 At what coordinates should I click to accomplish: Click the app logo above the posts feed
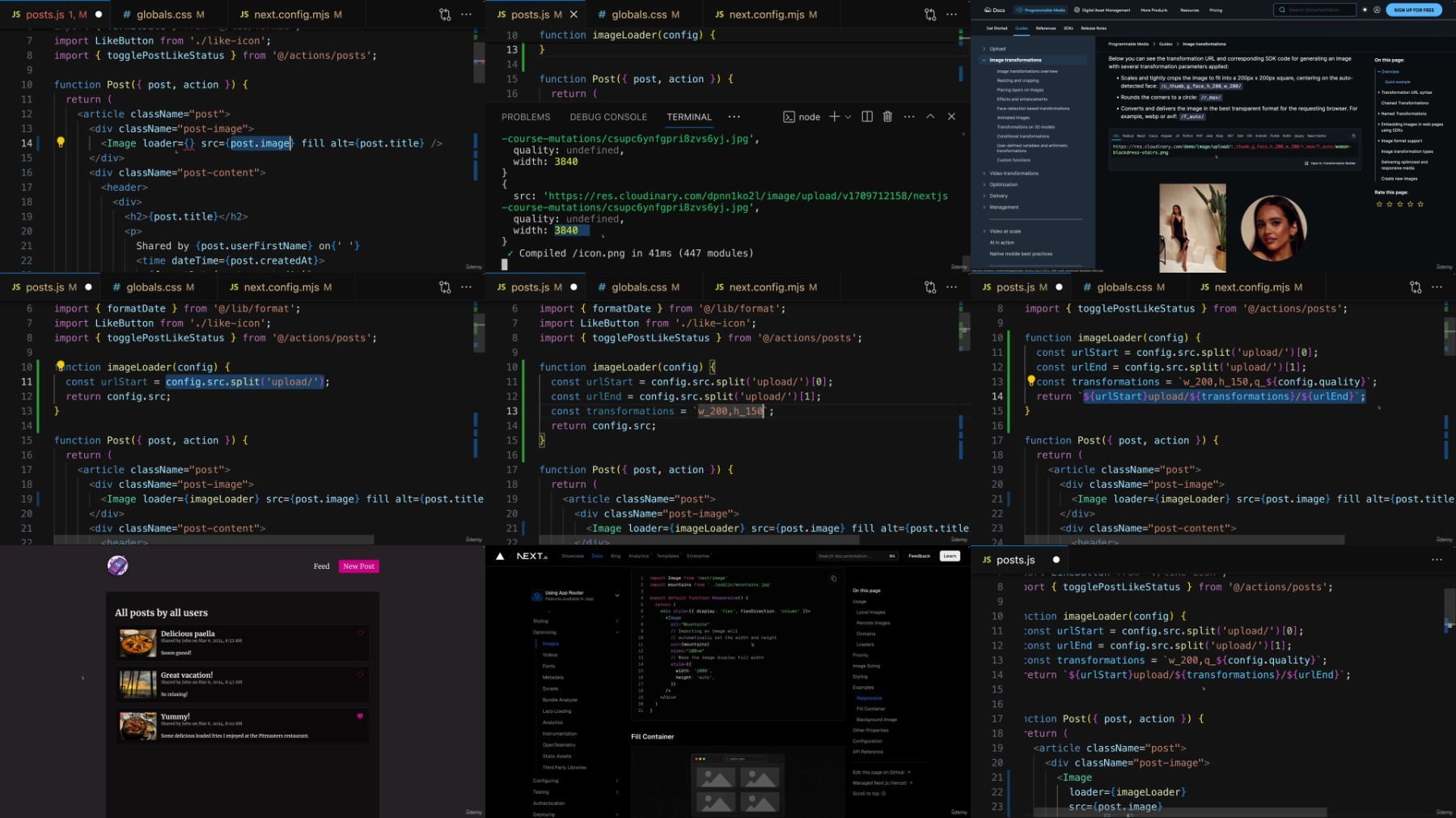click(x=117, y=566)
